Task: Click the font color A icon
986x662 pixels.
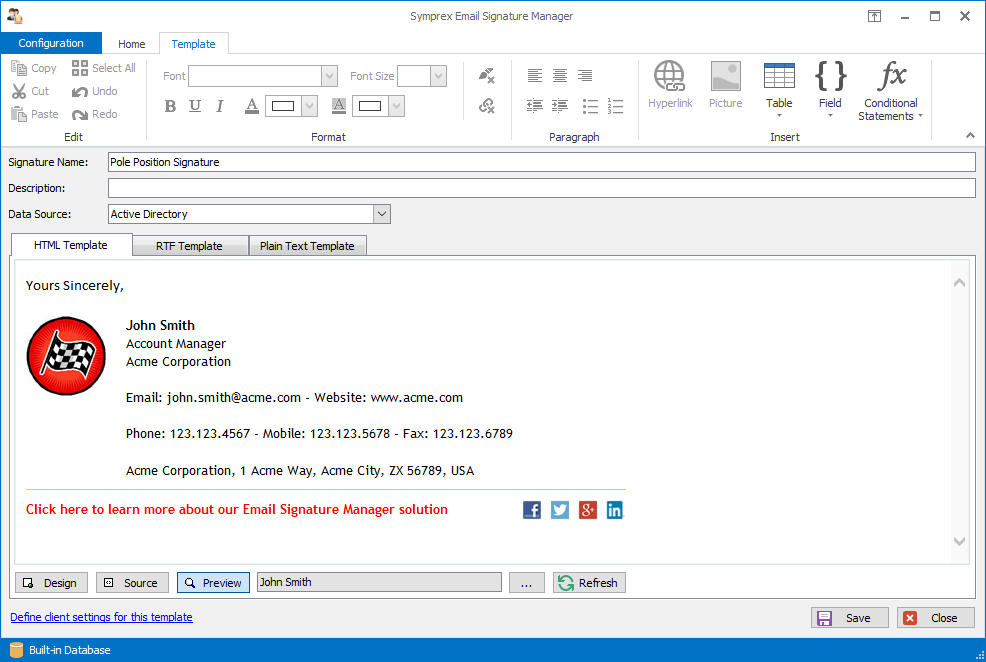Action: pos(252,106)
